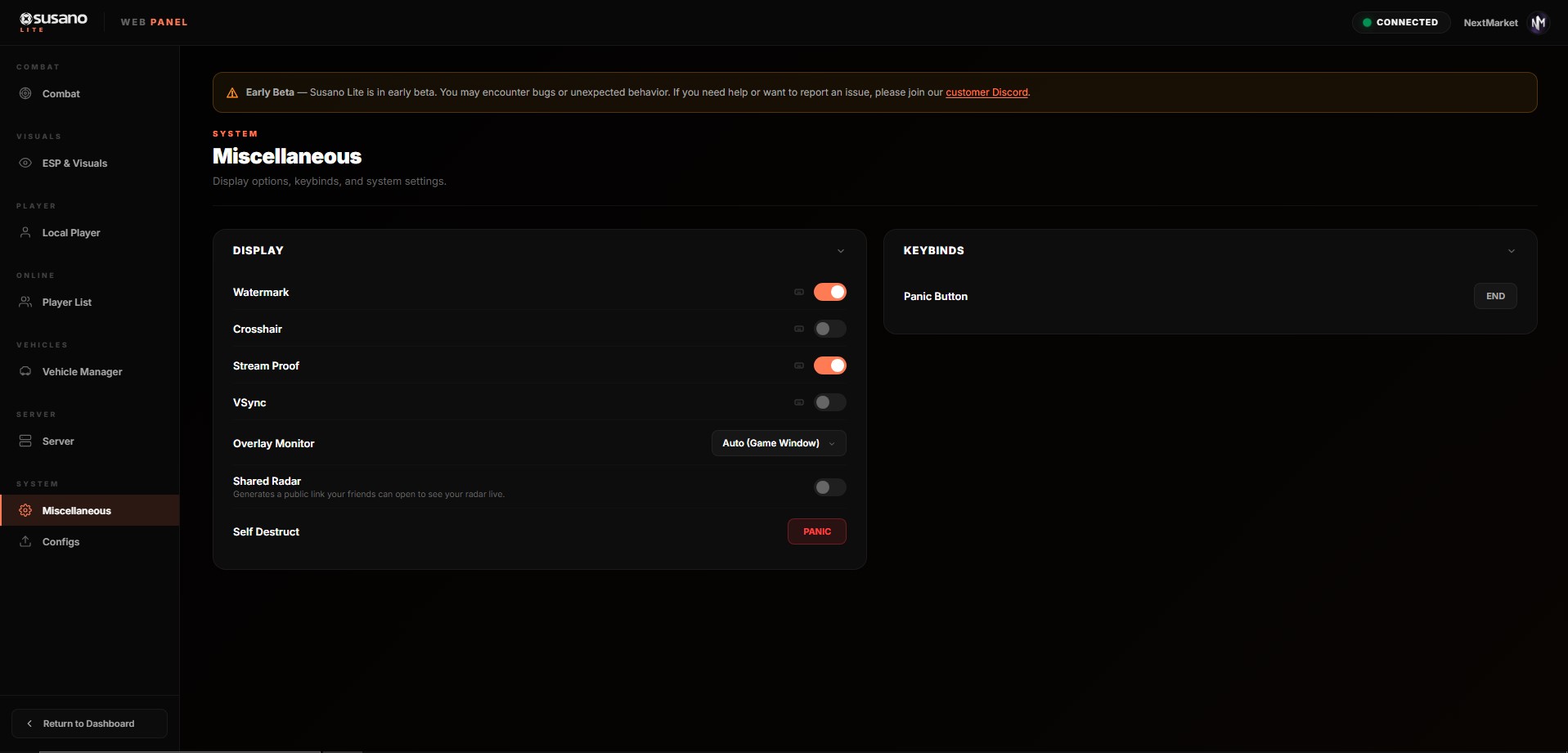Click the Overlay Monitor label

273,443
